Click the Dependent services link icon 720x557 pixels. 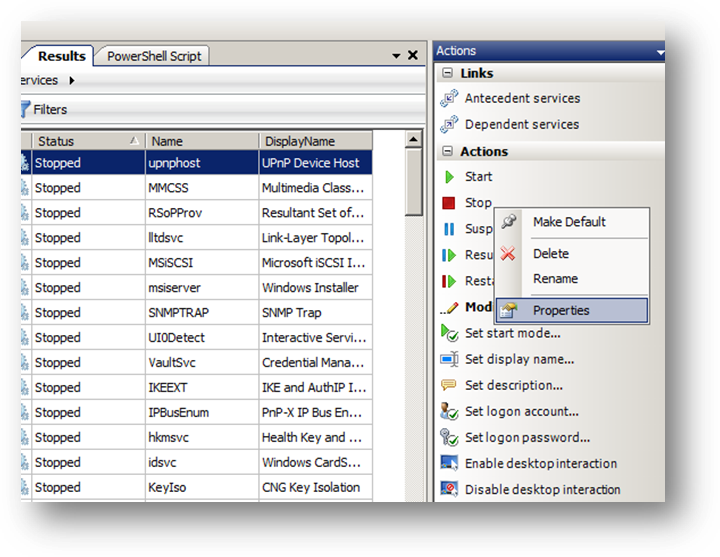pyautogui.click(x=449, y=125)
